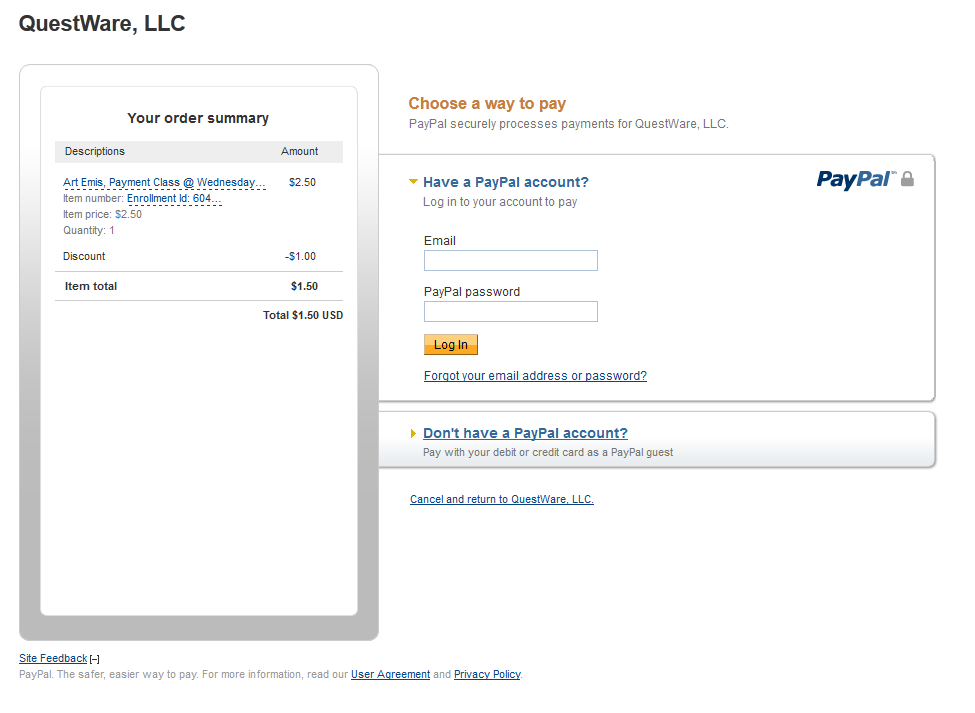Click inside the PayPal password field
The width and height of the screenshot is (975, 713).
pyautogui.click(x=510, y=311)
